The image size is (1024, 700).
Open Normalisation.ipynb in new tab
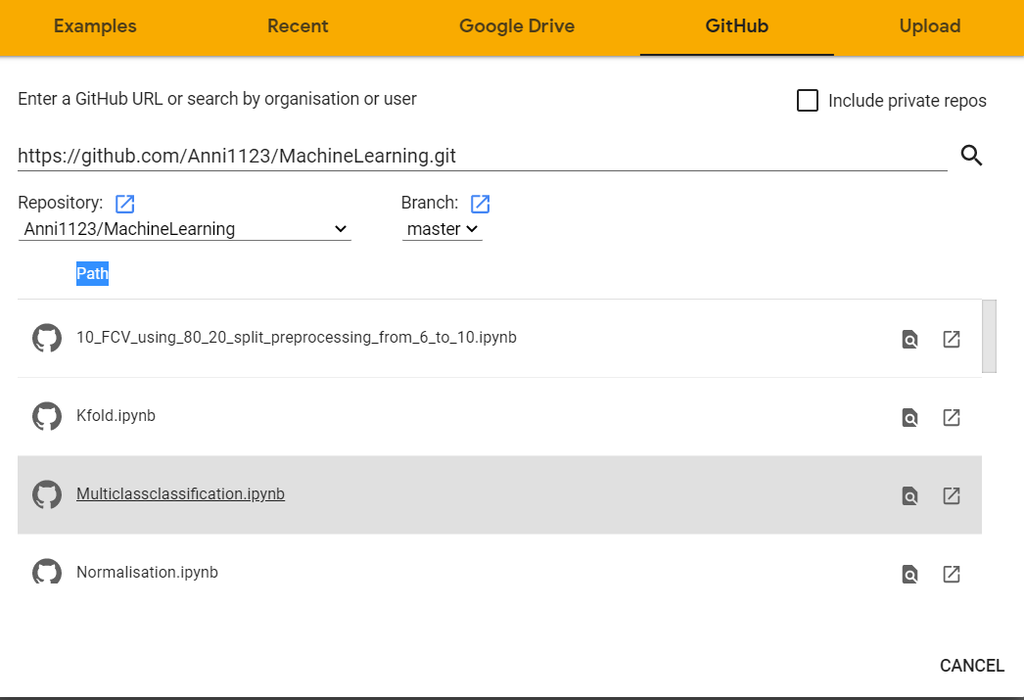(x=952, y=574)
